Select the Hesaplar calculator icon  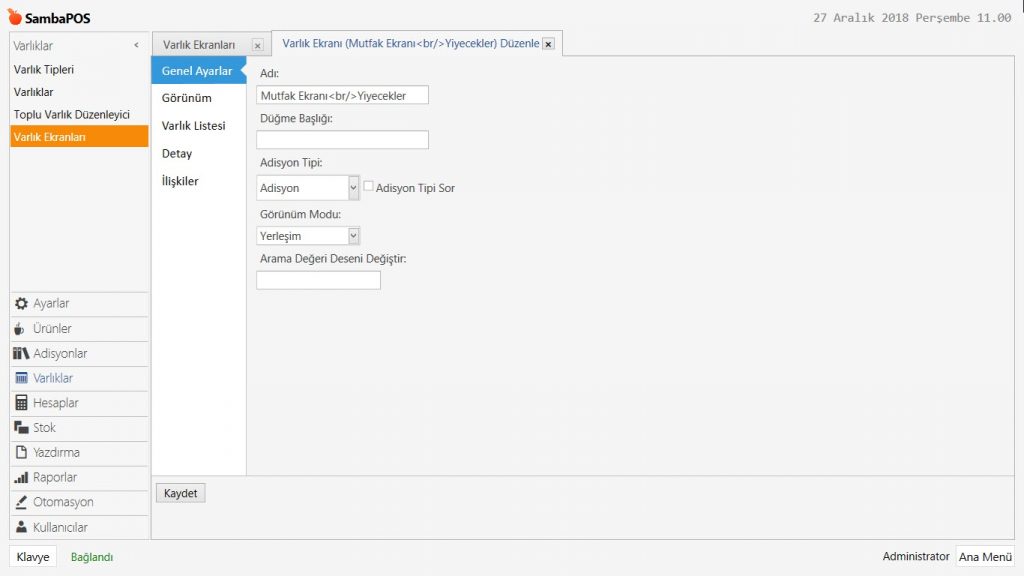[x=21, y=403]
